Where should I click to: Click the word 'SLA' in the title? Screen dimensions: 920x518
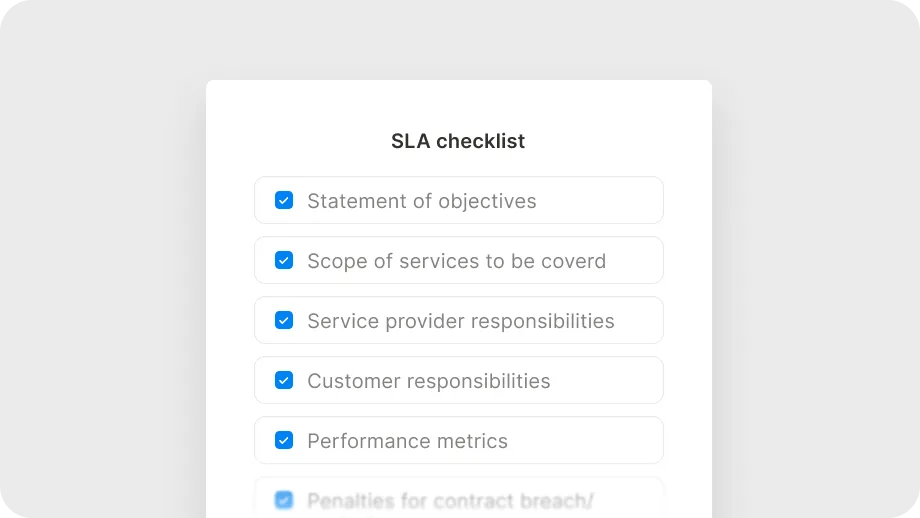pos(410,141)
